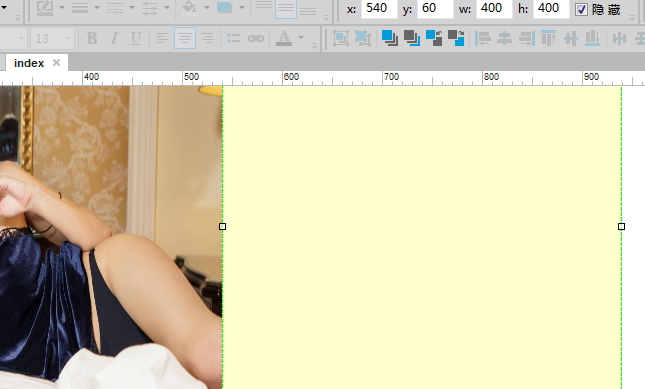
Task: Toggle italic formatting
Action: (114, 38)
